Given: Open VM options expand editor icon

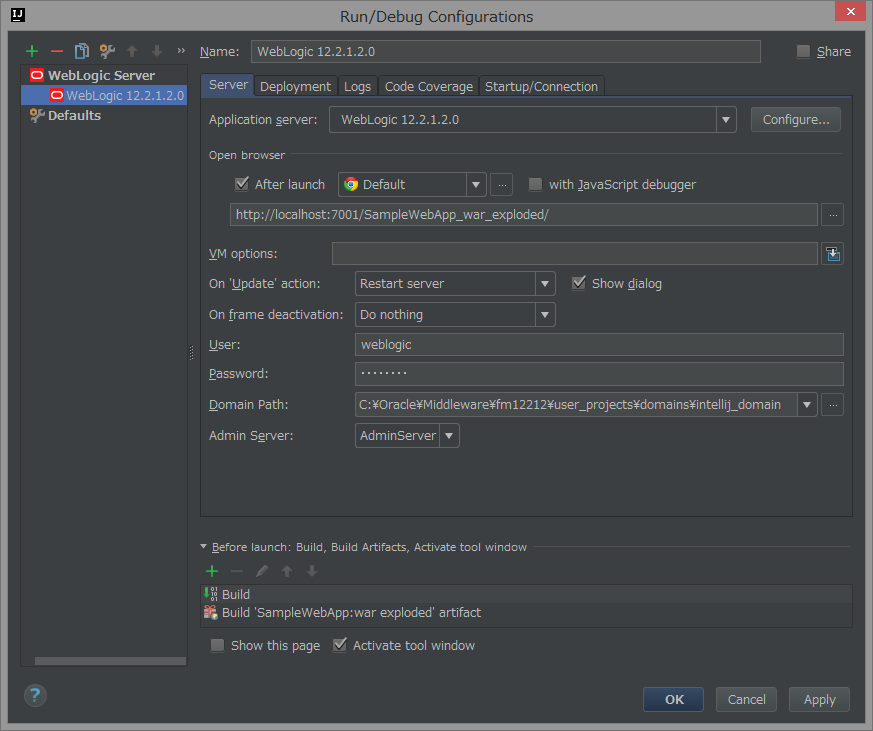Looking at the screenshot, I should click(x=833, y=254).
